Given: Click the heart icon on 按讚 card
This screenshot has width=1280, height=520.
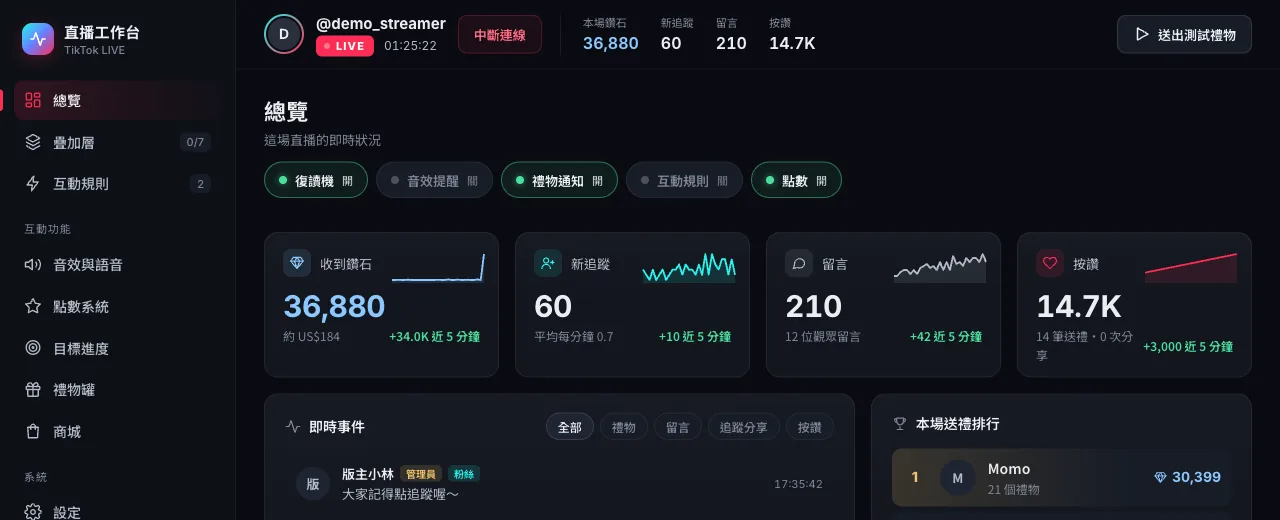Looking at the screenshot, I should tap(1050, 264).
